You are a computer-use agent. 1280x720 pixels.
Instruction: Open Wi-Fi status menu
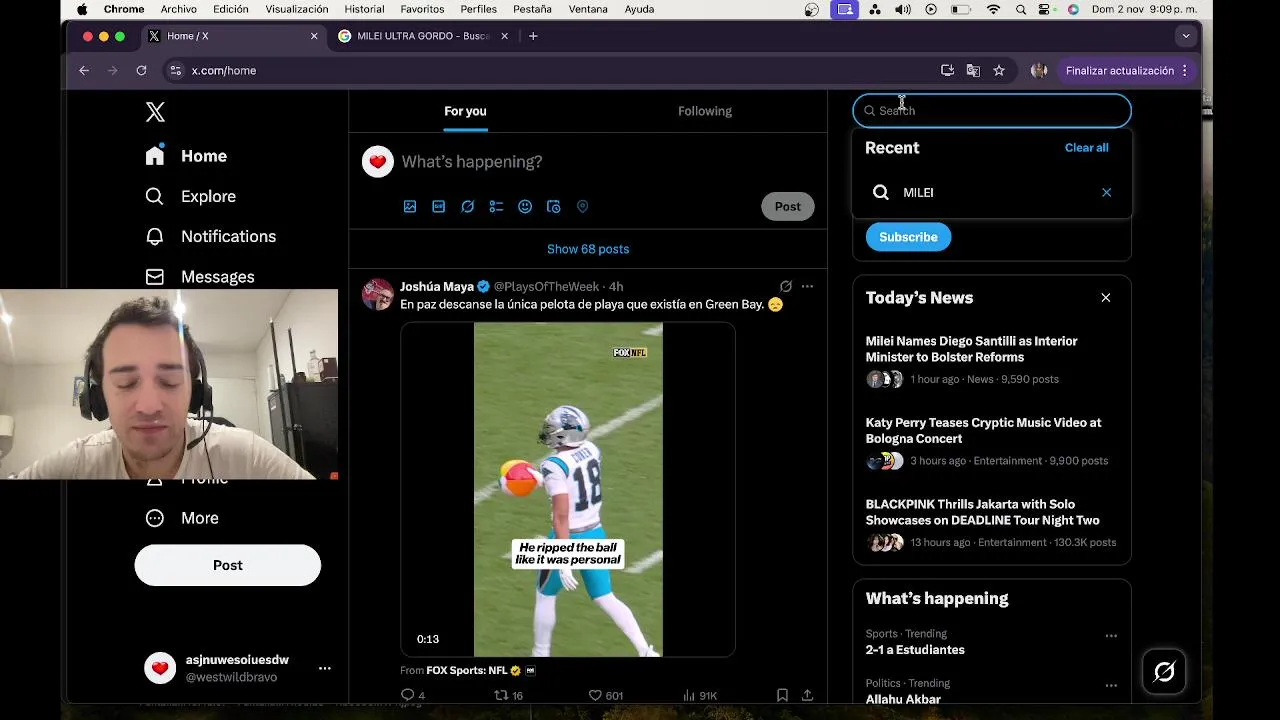pos(993,9)
